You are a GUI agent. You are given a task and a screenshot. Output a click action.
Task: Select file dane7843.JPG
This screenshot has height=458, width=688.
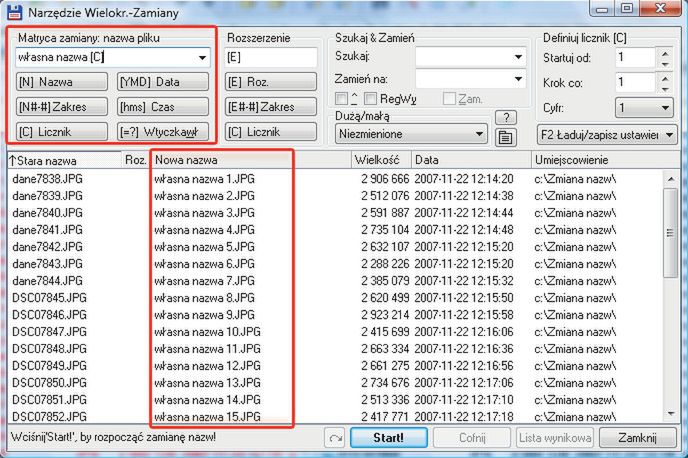pyautogui.click(x=47, y=264)
